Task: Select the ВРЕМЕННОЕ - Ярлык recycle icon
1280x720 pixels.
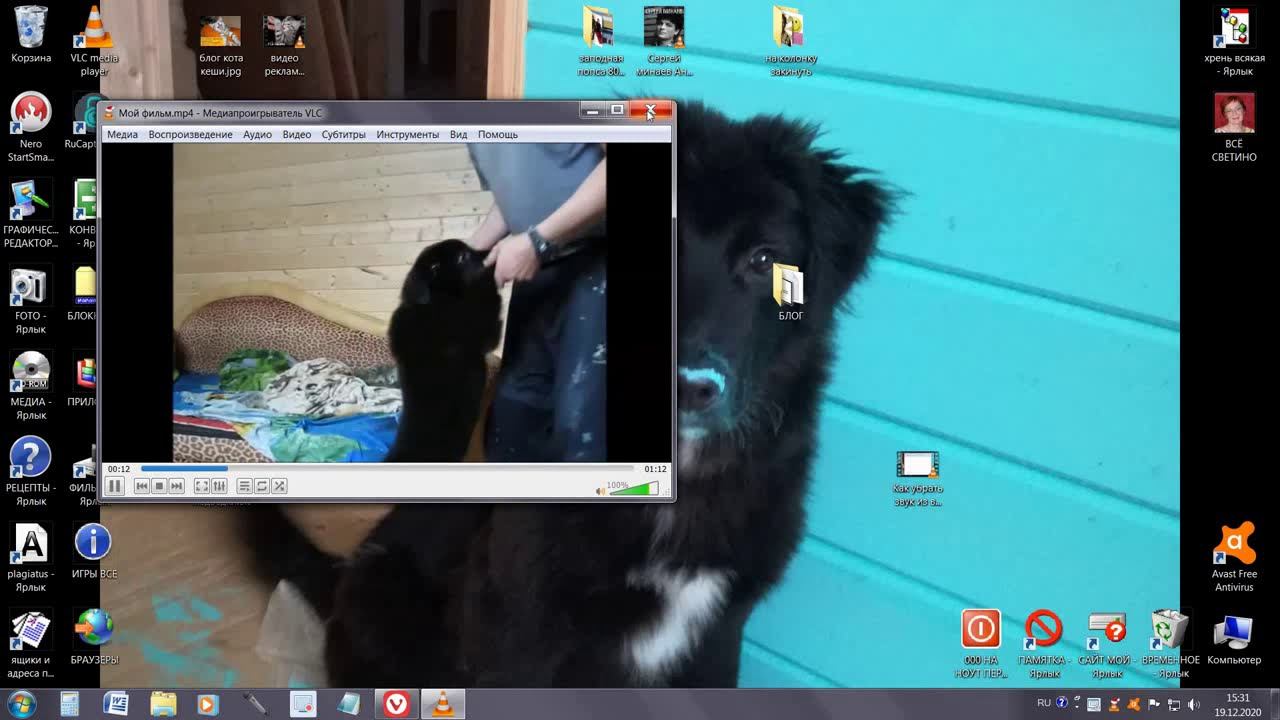Action: (1170, 644)
